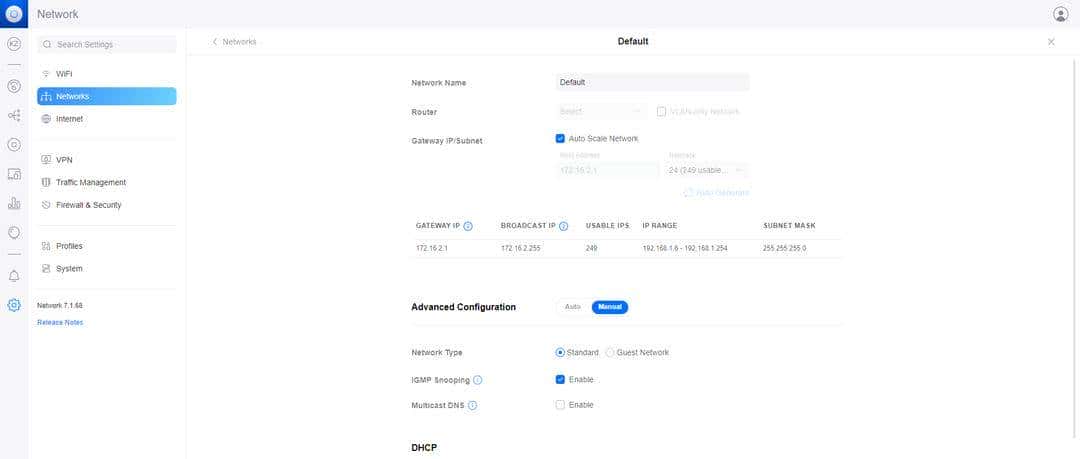Click the USABLE IPS column header
The height and width of the screenshot is (459, 1080).
(608, 226)
